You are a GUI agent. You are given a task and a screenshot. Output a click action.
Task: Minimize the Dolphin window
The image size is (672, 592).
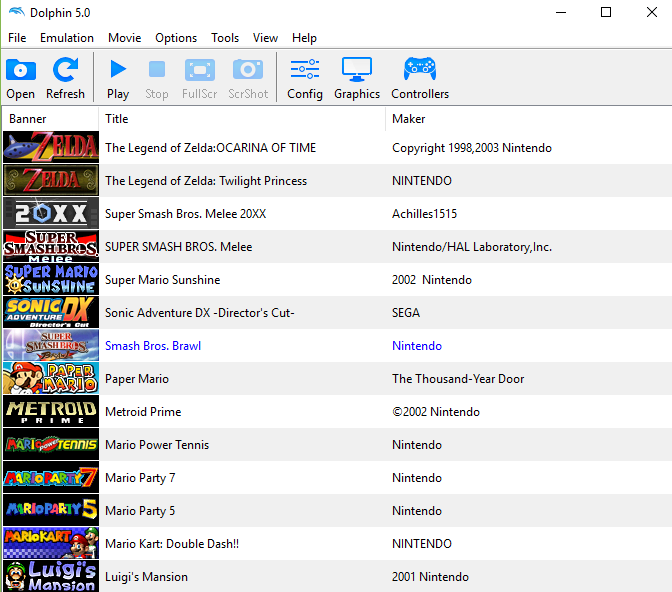tap(561, 12)
